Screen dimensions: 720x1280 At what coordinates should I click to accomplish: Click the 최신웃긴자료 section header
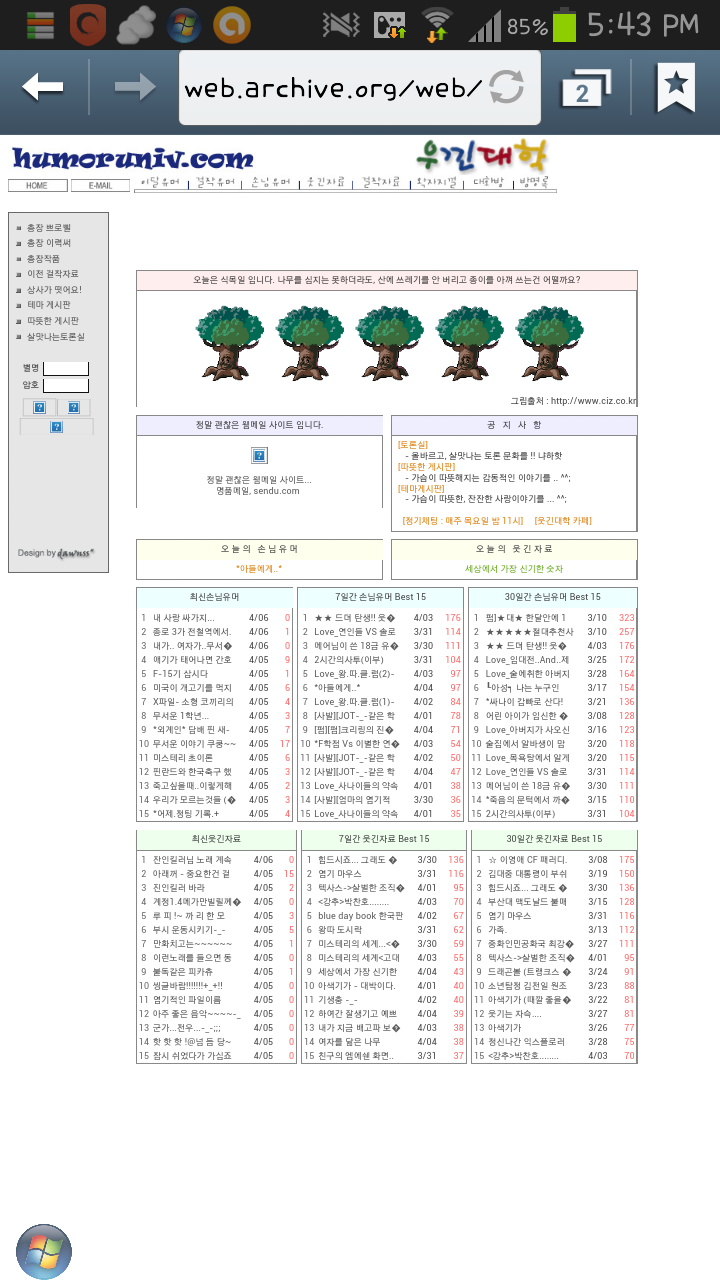[x=215, y=839]
